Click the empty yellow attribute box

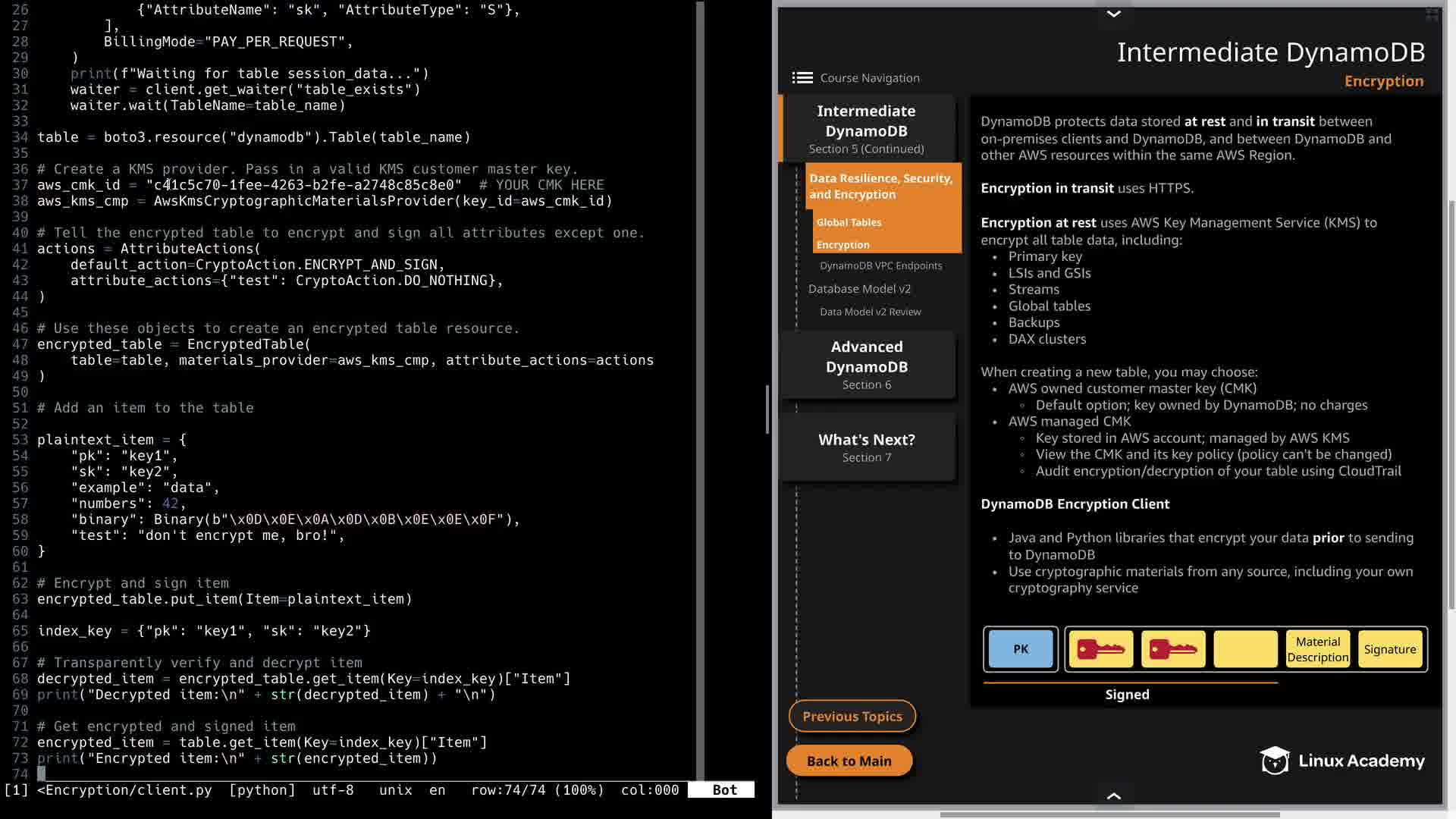tap(1245, 649)
